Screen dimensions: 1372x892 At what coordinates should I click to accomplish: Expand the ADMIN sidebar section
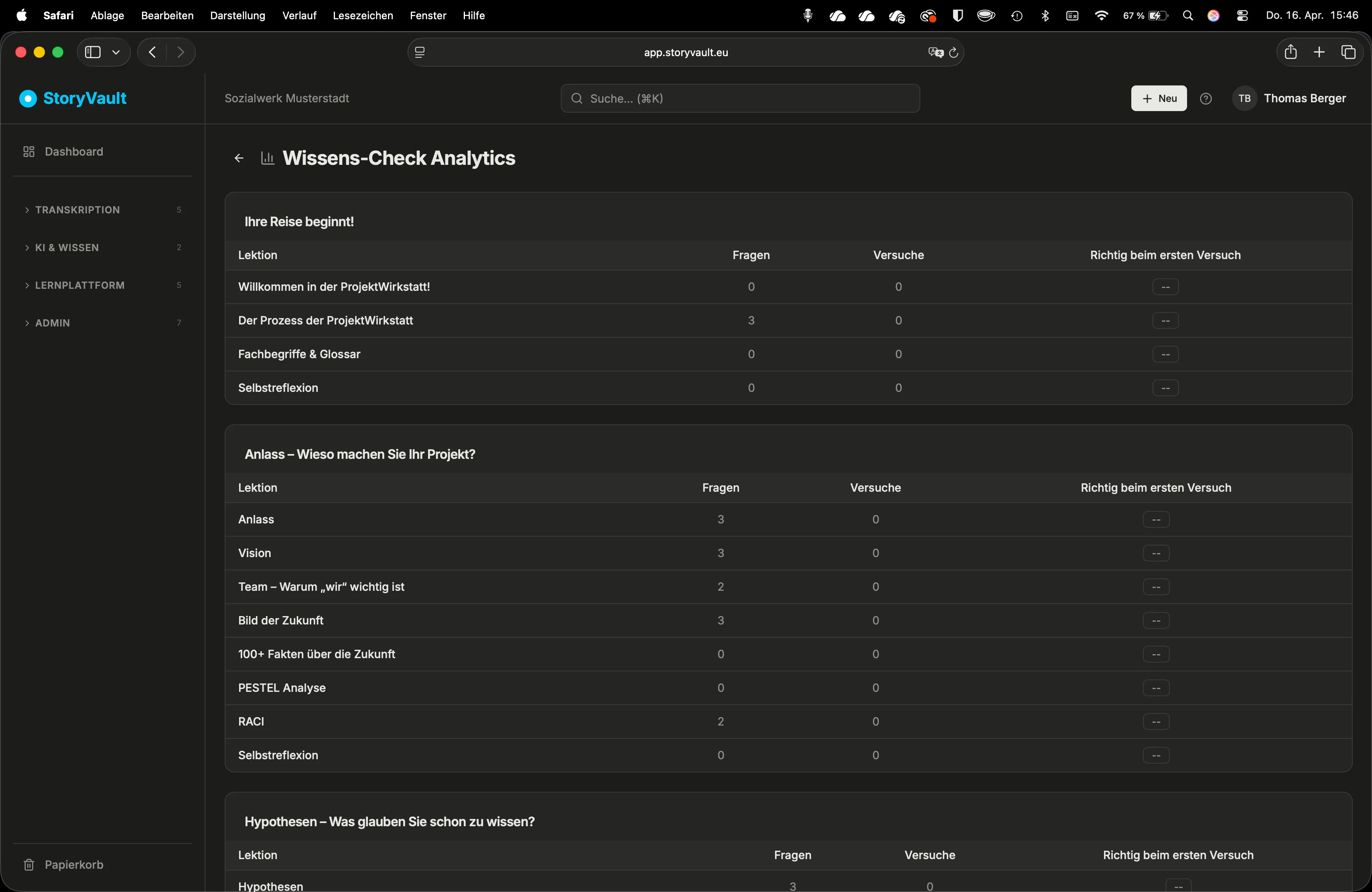[x=102, y=323]
